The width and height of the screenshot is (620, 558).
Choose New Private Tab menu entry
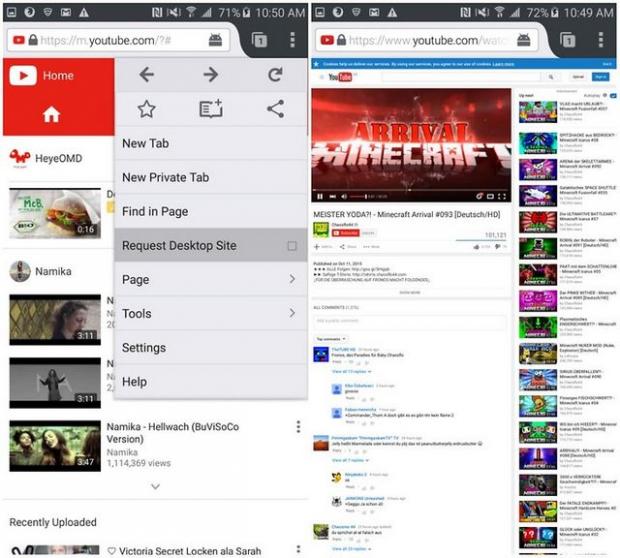(165, 177)
